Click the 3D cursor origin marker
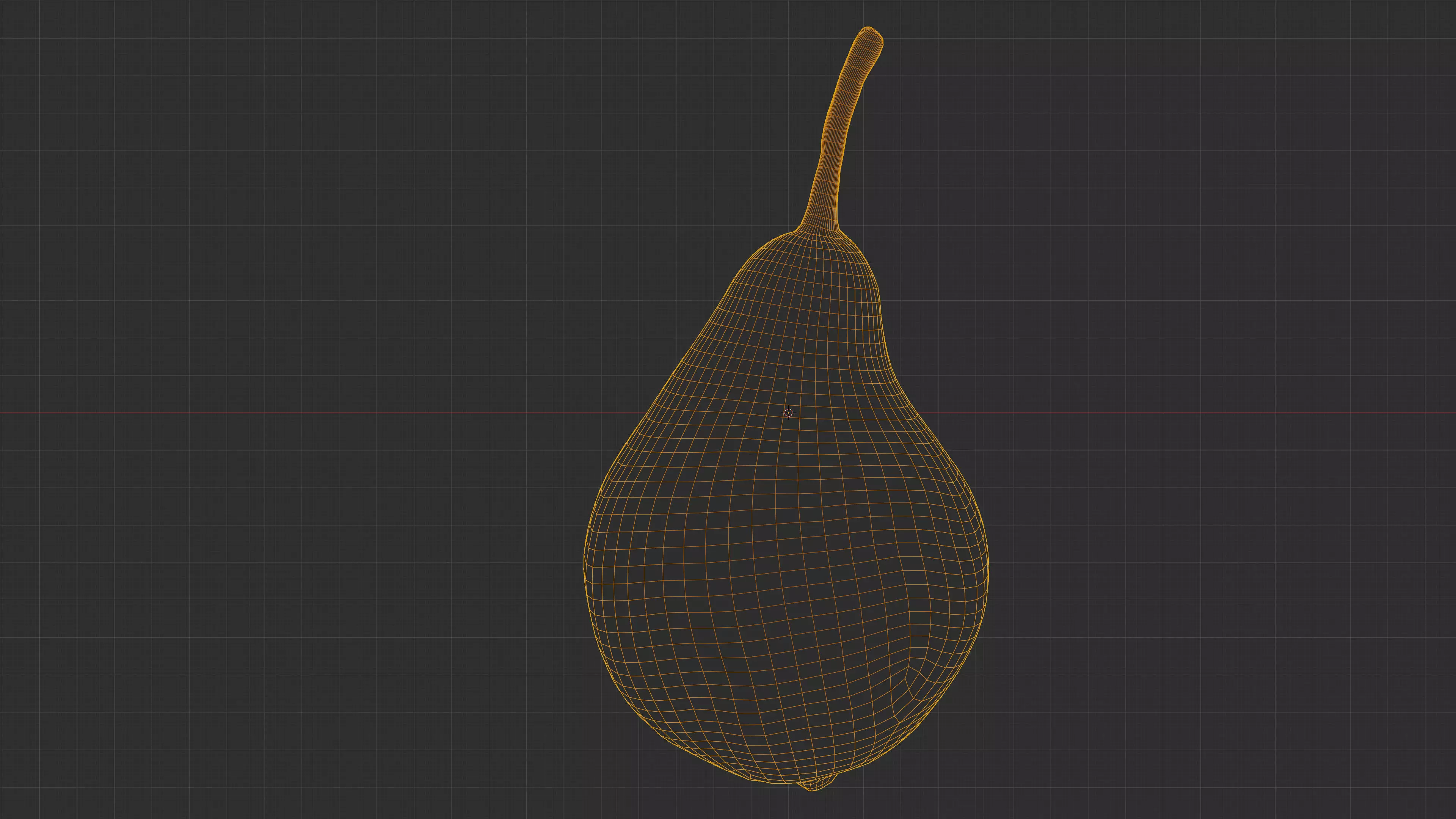Screen dimensions: 1456x819 pos(789,413)
